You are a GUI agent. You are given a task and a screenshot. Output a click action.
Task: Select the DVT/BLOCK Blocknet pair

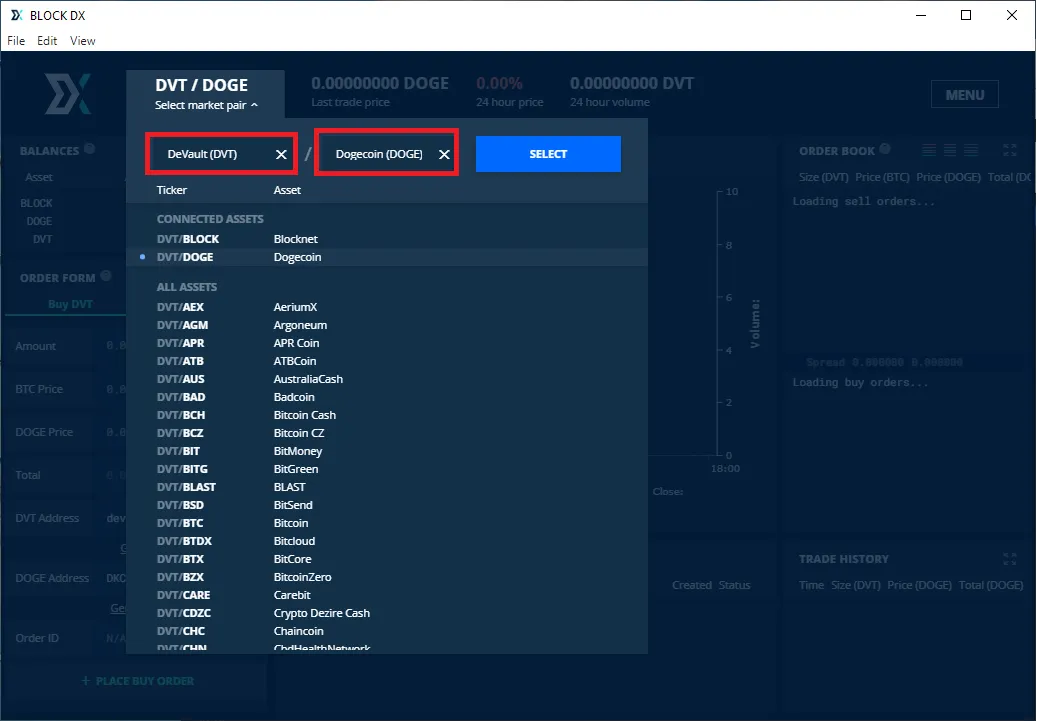[387, 239]
